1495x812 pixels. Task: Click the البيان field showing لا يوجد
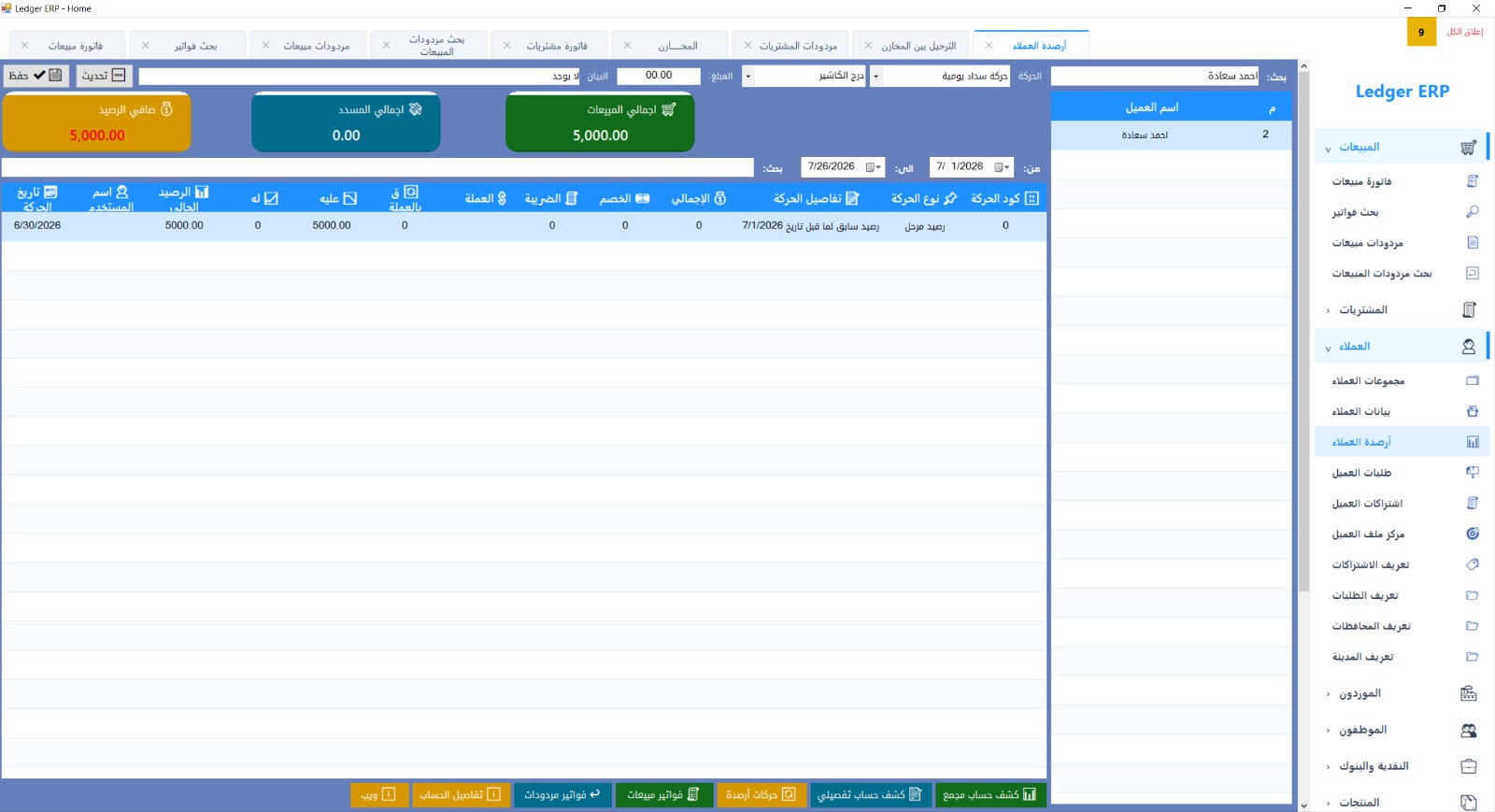coord(360,76)
